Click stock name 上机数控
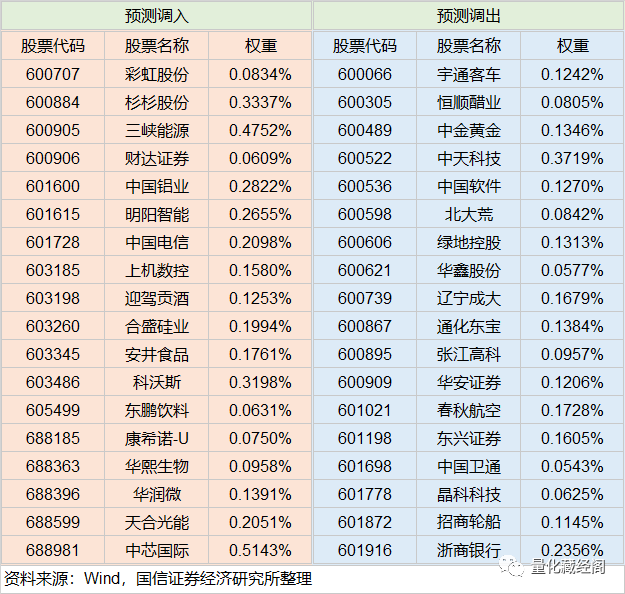This screenshot has height=594, width=625. (x=157, y=270)
